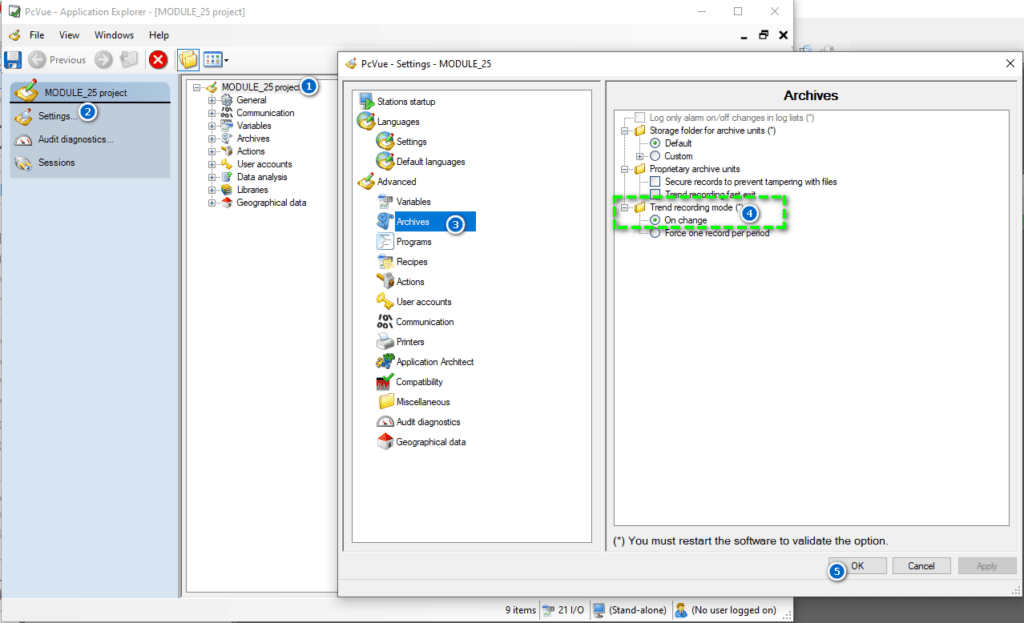This screenshot has height=623, width=1024.
Task: Select Application Architect item
Action: 434,362
